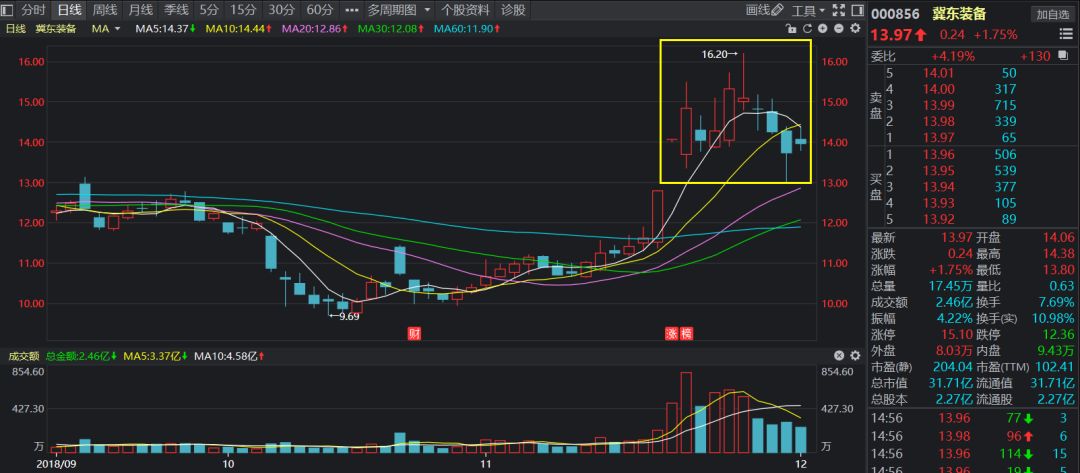Screen dimensions: 1080x473
Task: Switch to 周线 weekly chart tab
Action: point(105,10)
